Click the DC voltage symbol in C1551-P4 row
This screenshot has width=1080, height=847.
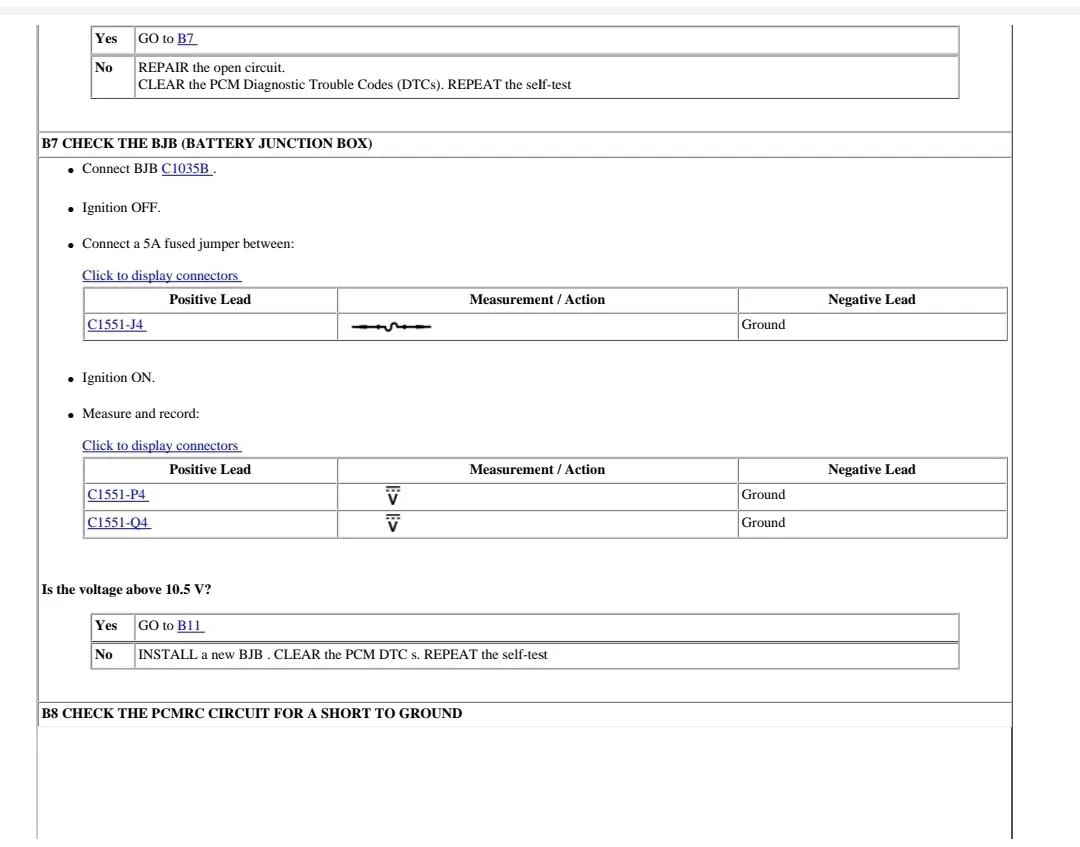click(x=393, y=496)
